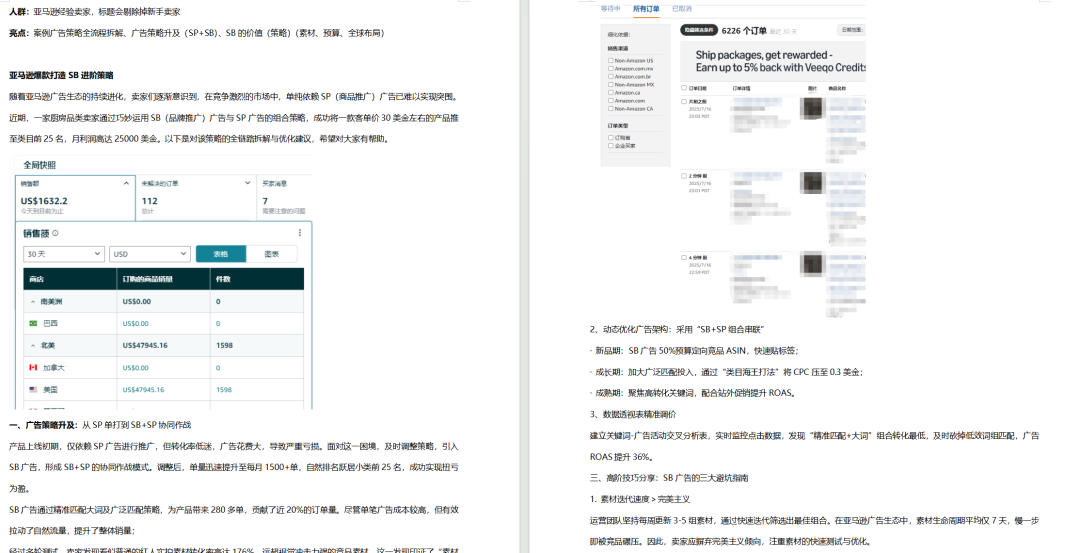
Task: Open product thumbnail of the 22:59 PDT order
Action: coord(813,264)
